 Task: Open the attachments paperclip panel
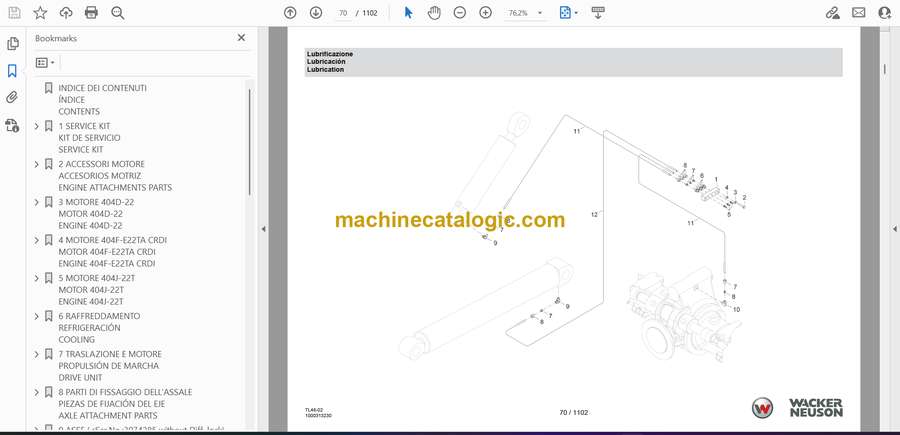(12, 98)
